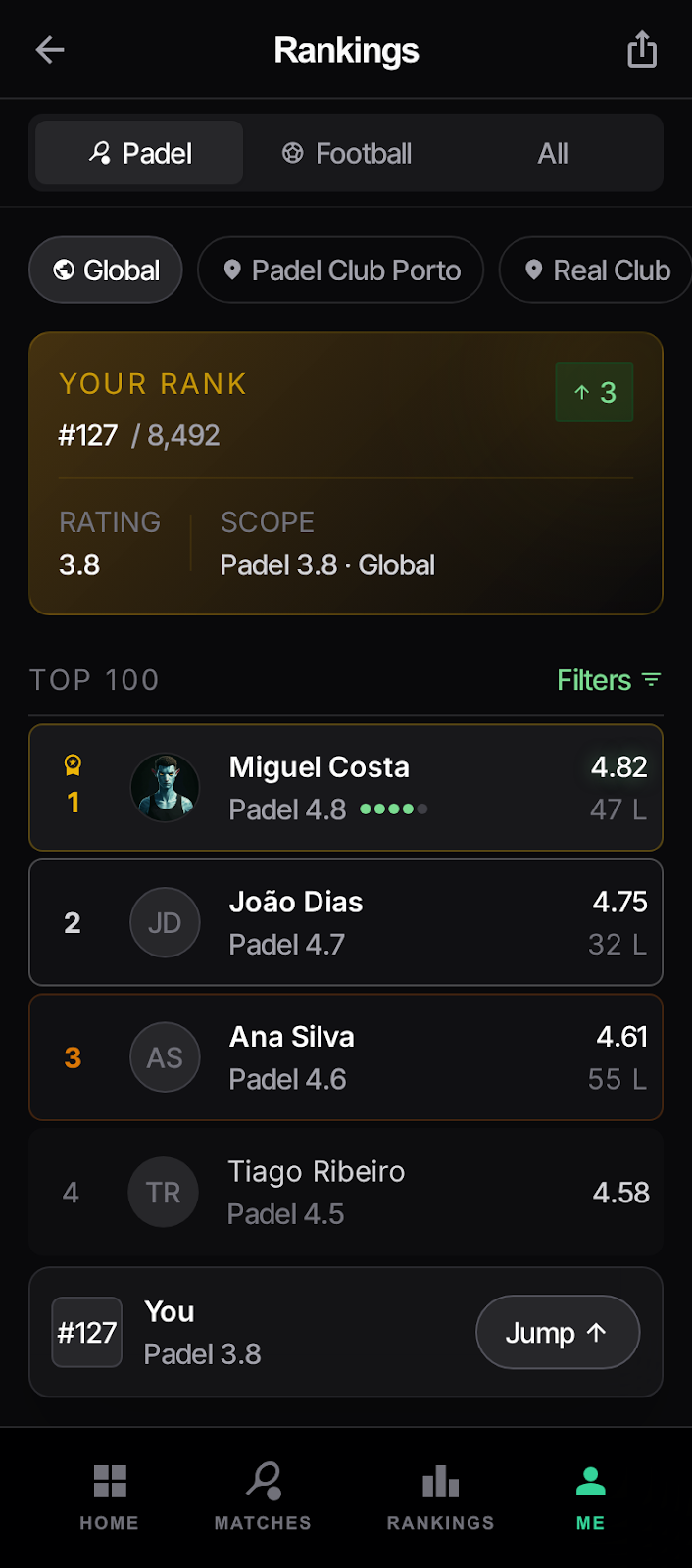Image resolution: width=692 pixels, height=1568 pixels.
Task: Enable the Padel Club Porto filter
Action: coord(340,269)
